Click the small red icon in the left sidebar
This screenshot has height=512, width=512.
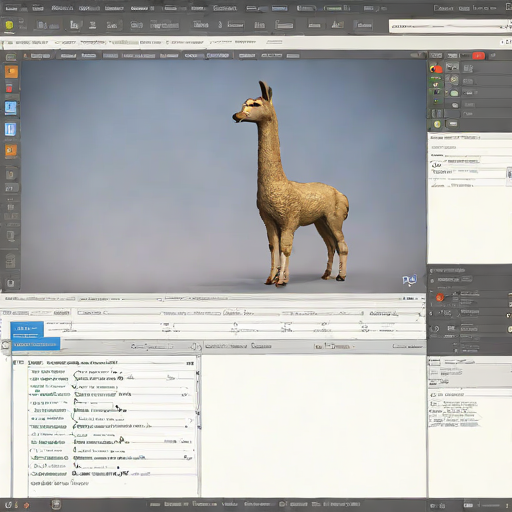(9, 88)
